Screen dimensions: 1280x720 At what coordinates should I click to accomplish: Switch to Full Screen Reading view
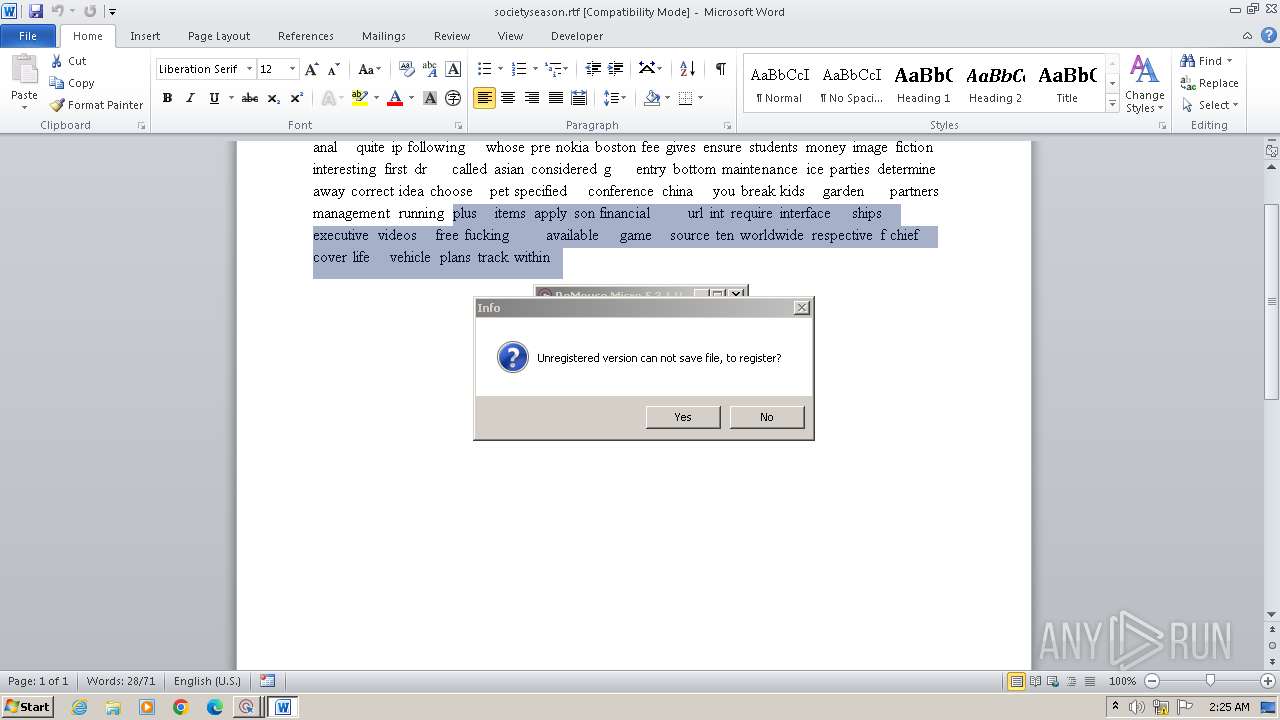pyautogui.click(x=1033, y=681)
